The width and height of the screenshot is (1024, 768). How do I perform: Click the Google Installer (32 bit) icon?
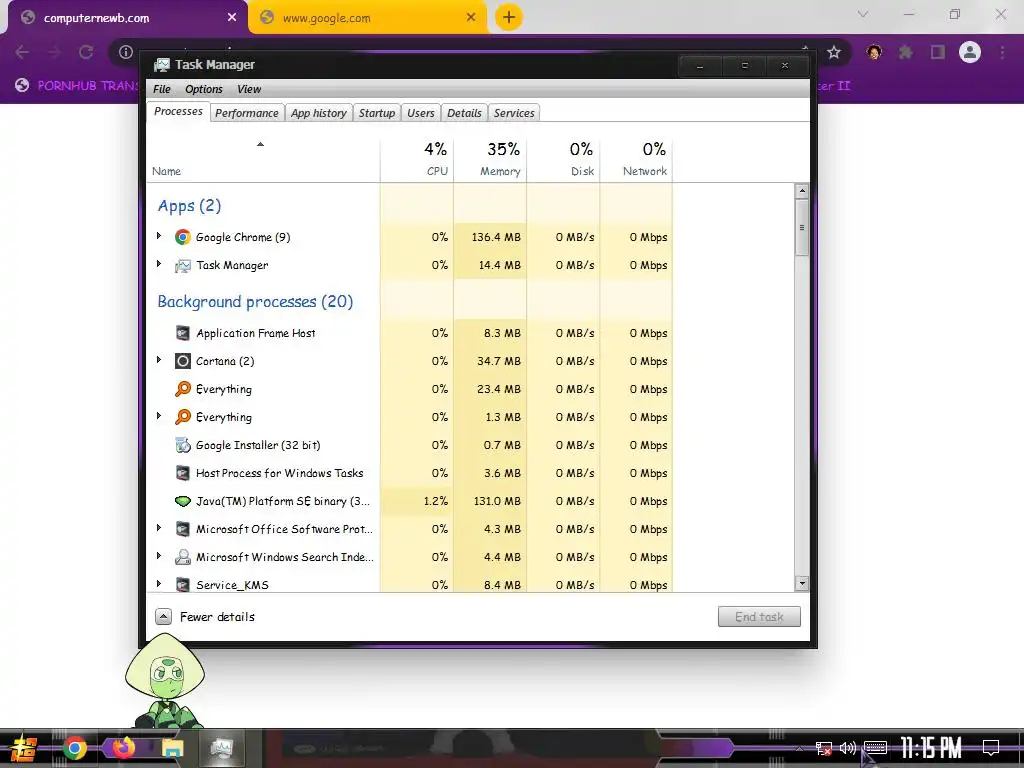[183, 445]
